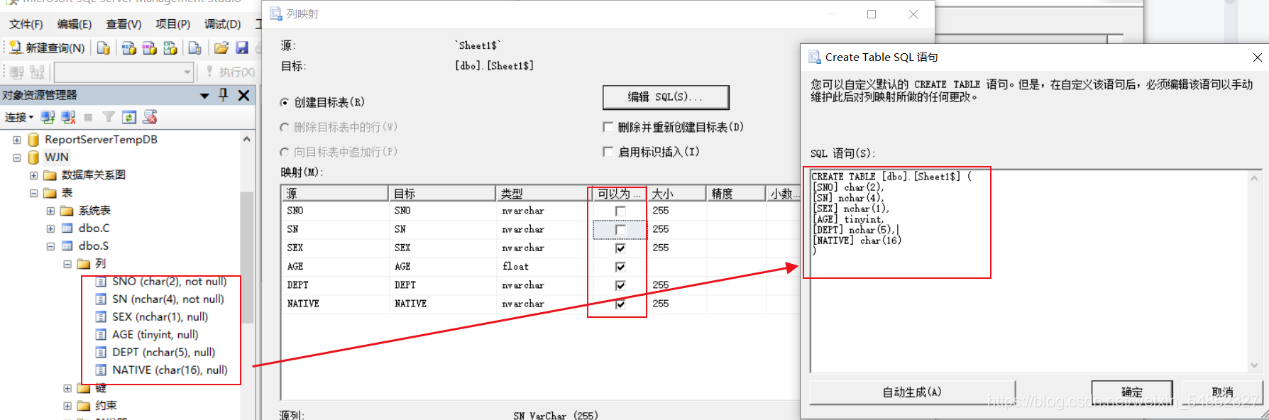Toggle nullable checkbox for SN row
1269x420 pixels.
(621, 230)
